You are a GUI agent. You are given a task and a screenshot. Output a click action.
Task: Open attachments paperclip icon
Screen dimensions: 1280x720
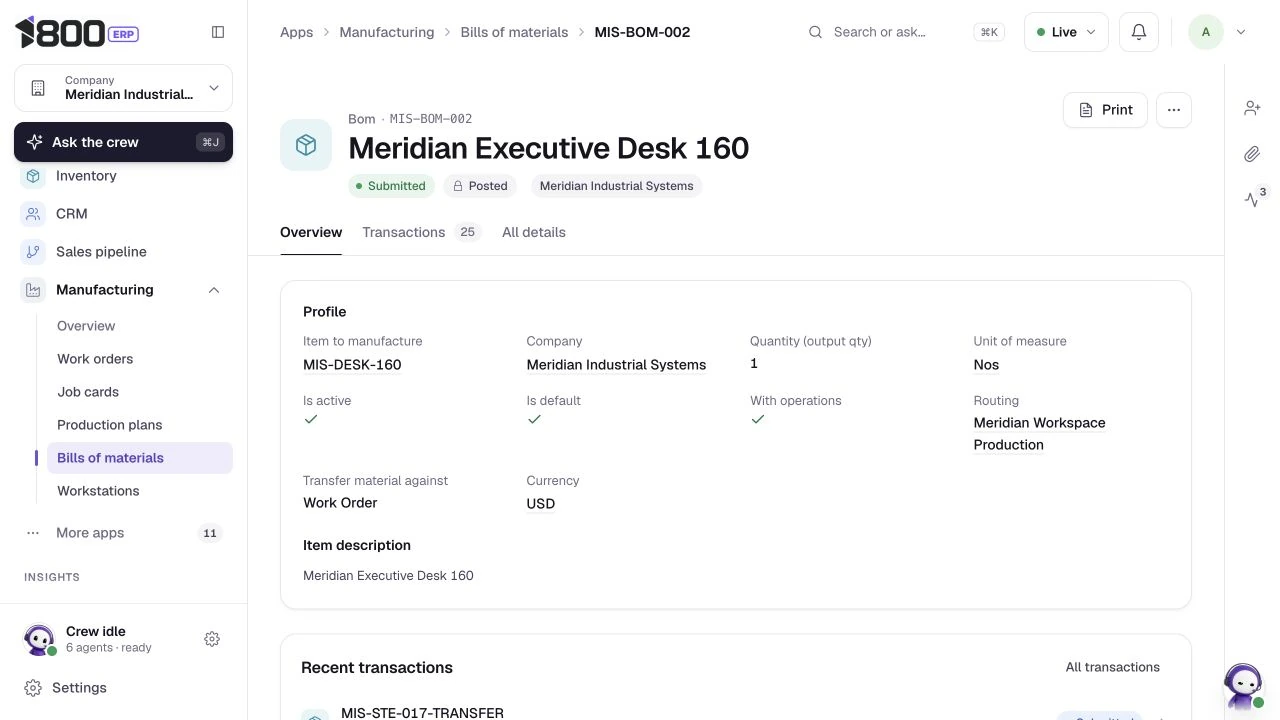click(x=1252, y=154)
